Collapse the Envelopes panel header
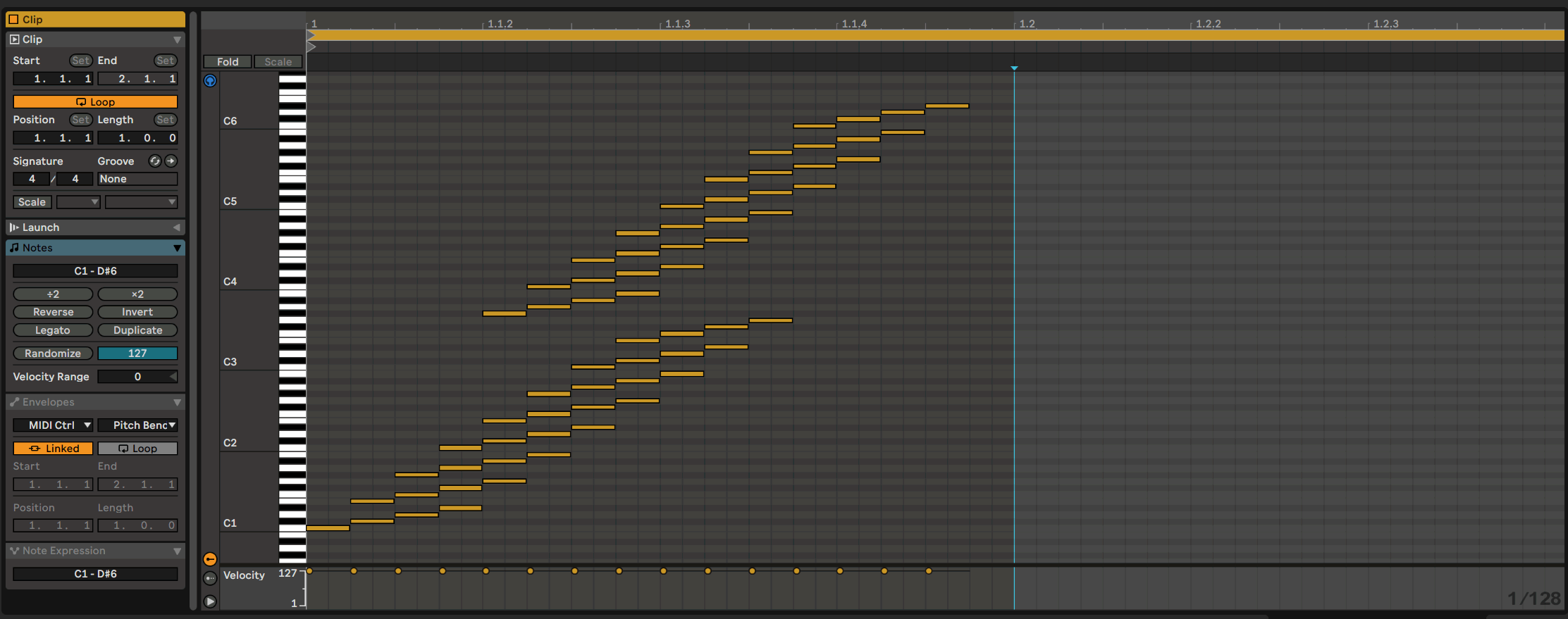The width and height of the screenshot is (1568, 619). click(177, 402)
